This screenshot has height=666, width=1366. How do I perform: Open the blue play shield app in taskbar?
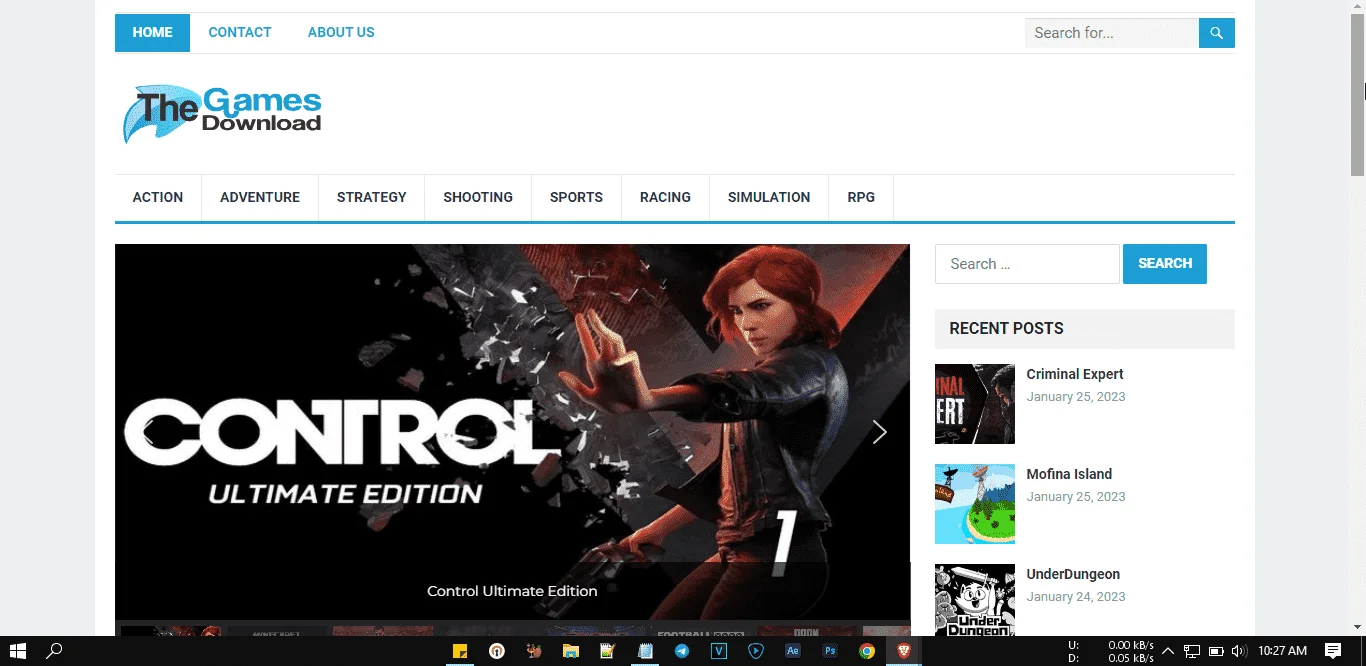pos(755,651)
